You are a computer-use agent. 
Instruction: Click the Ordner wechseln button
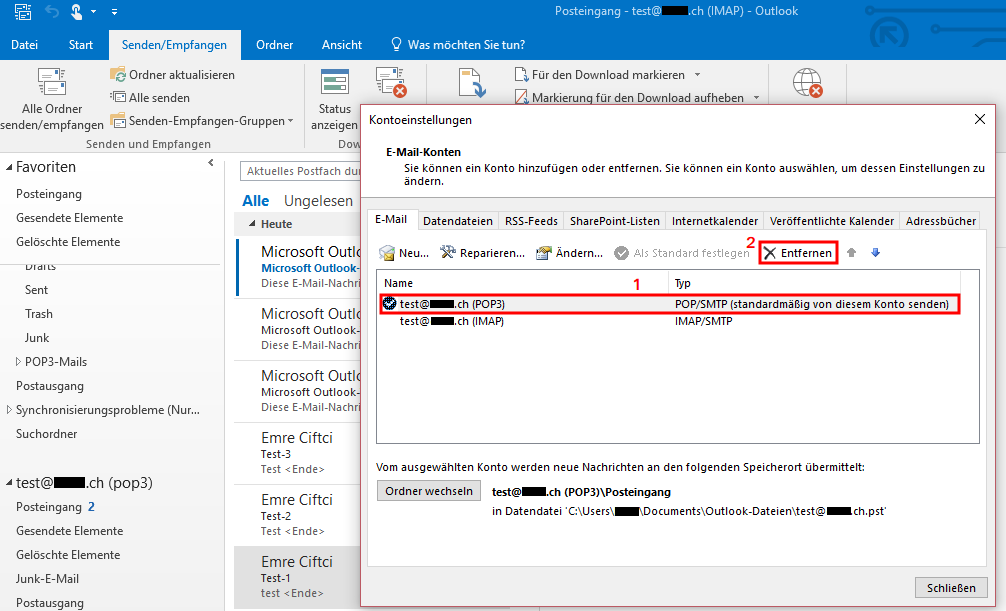click(429, 491)
